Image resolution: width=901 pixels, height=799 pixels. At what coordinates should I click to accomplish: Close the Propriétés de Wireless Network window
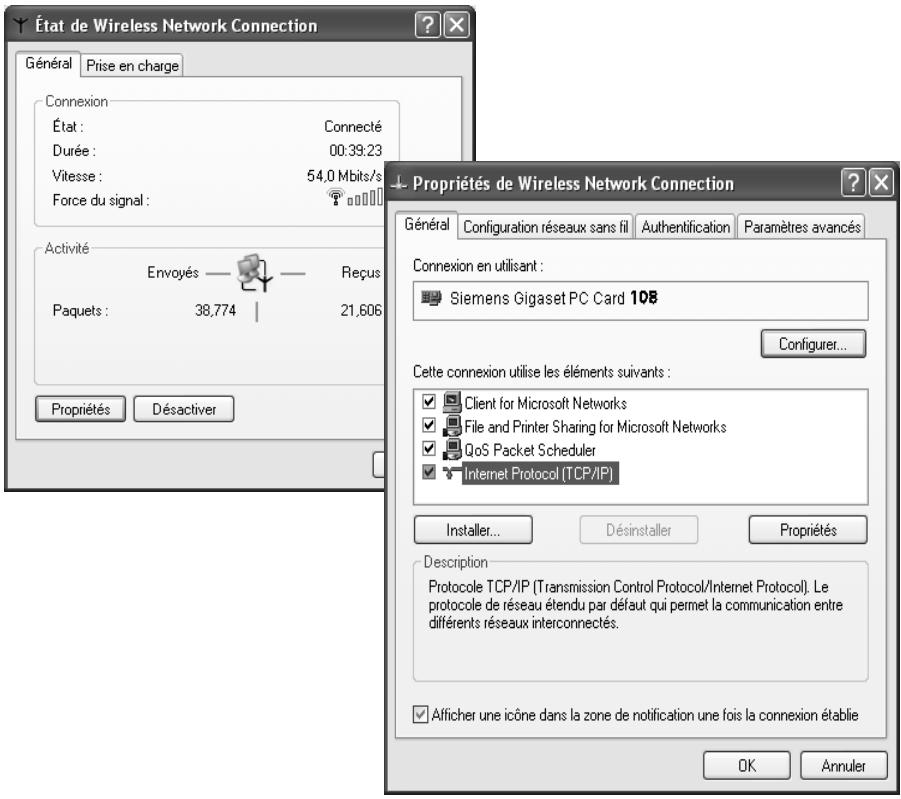point(881,183)
